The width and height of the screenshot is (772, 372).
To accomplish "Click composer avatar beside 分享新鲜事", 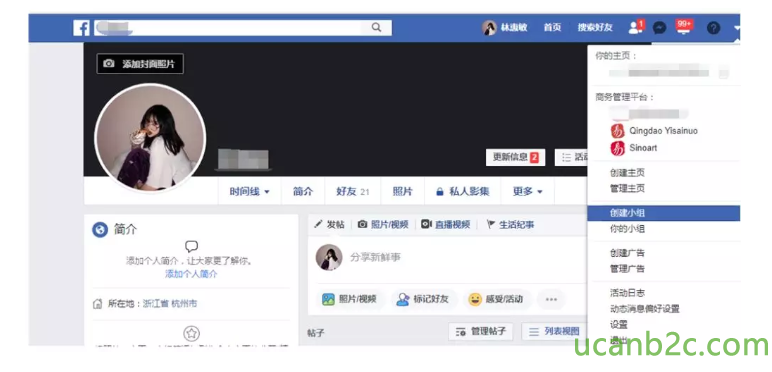I will tap(329, 257).
